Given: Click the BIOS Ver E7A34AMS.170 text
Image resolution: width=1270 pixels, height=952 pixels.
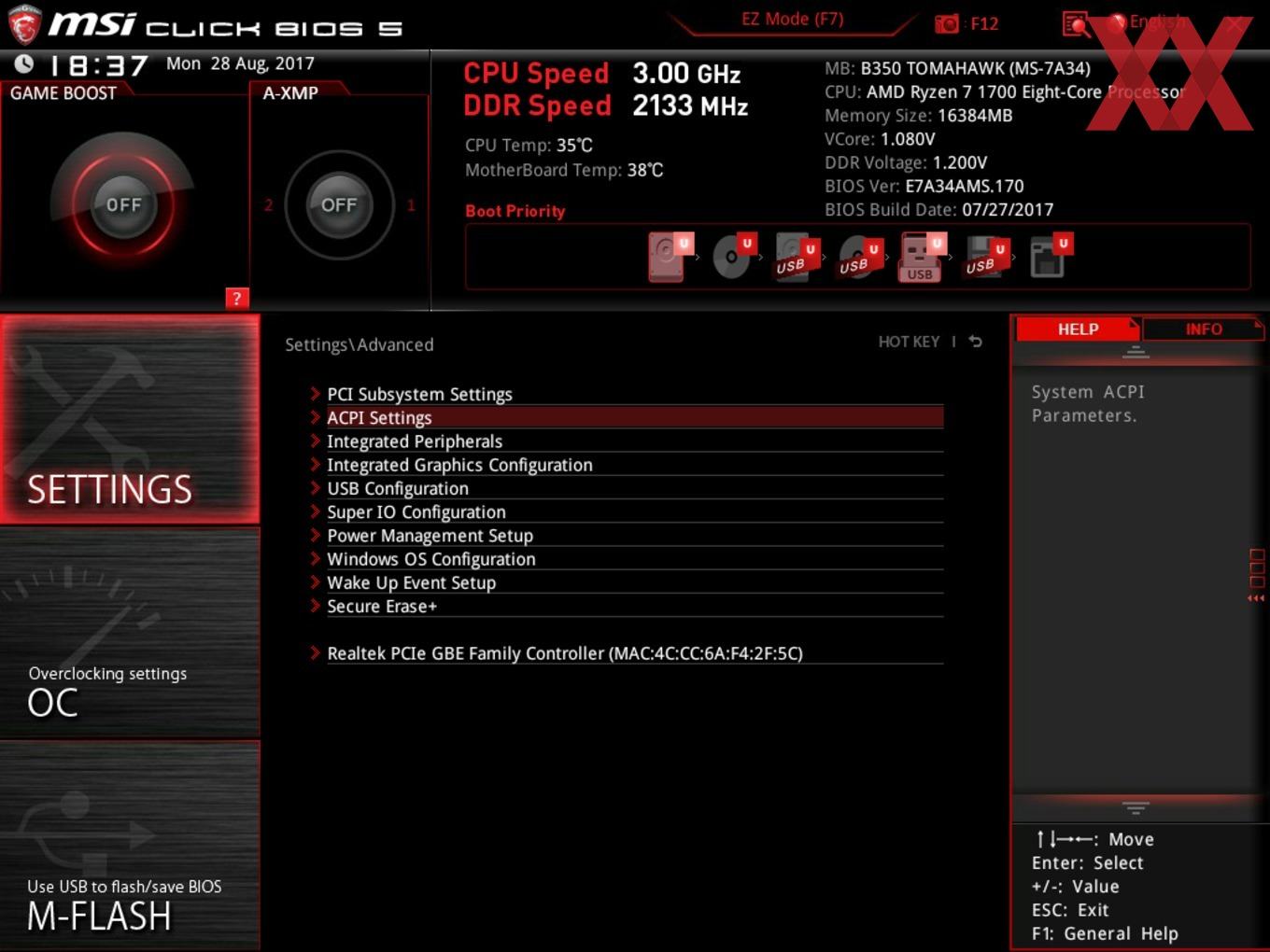Looking at the screenshot, I should 924,186.
